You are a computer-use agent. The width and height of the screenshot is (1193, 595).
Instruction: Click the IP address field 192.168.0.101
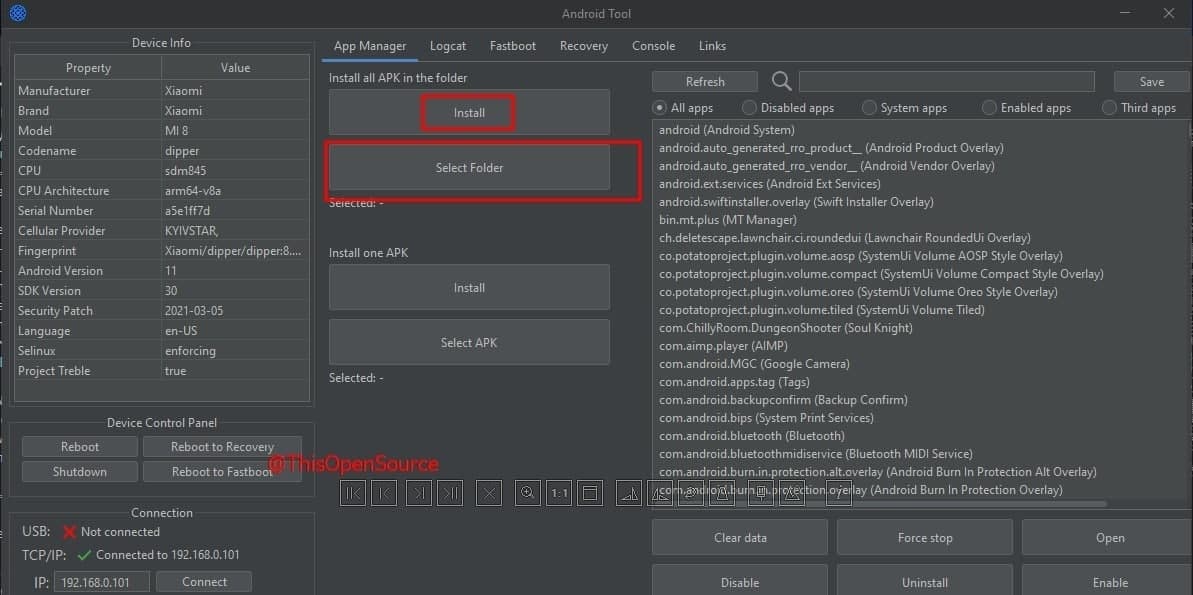pyautogui.click(x=102, y=582)
